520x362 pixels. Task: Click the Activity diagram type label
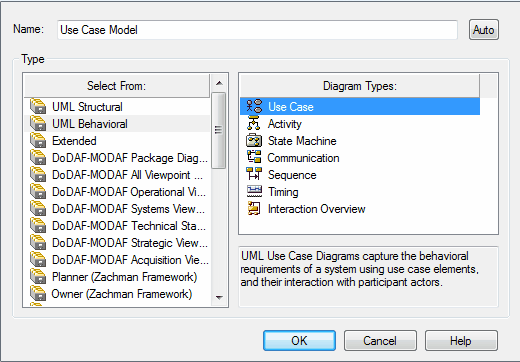click(285, 124)
